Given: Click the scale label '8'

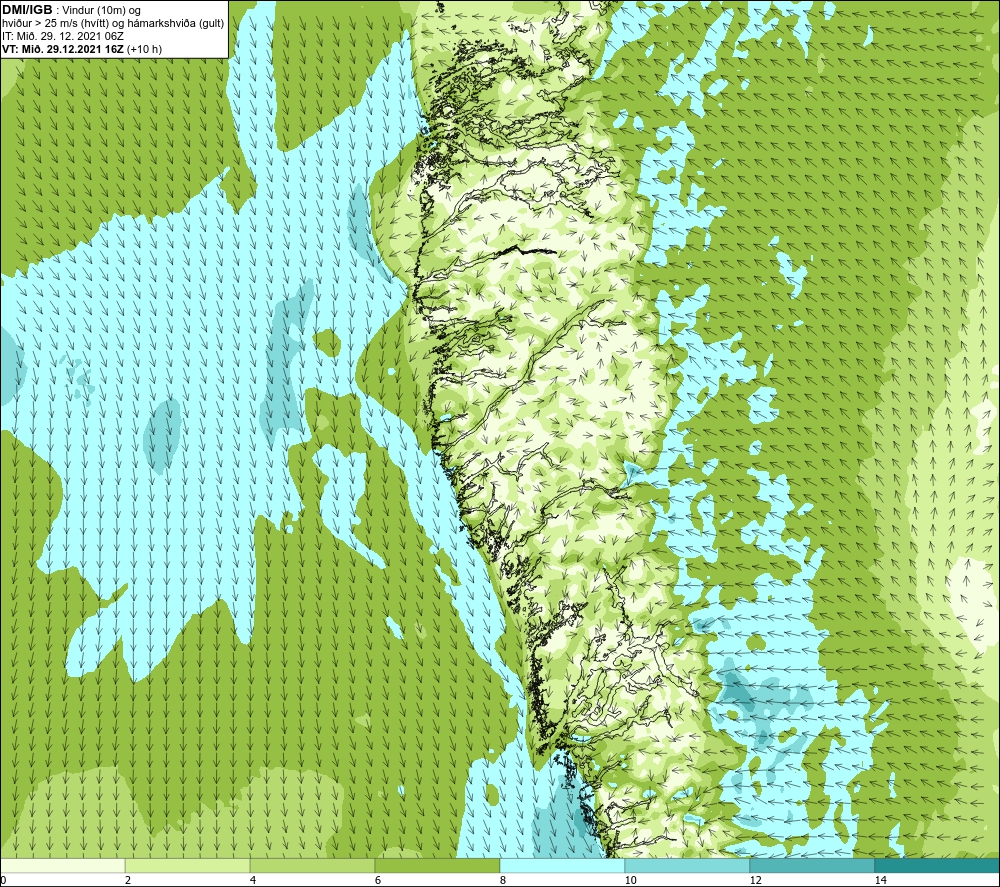Looking at the screenshot, I should (503, 880).
